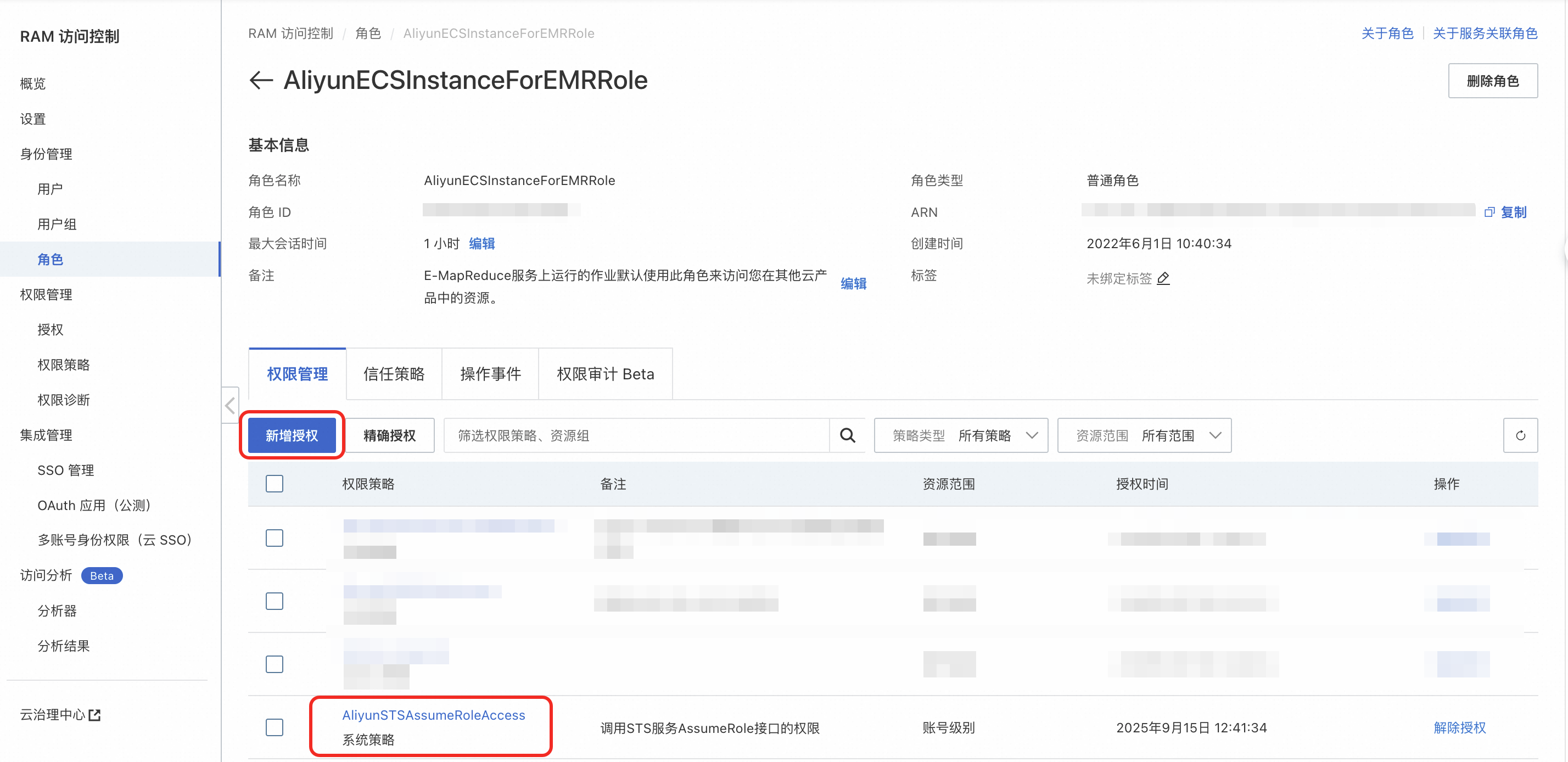Click RAM 访问控制 in the breadcrumb

(290, 33)
